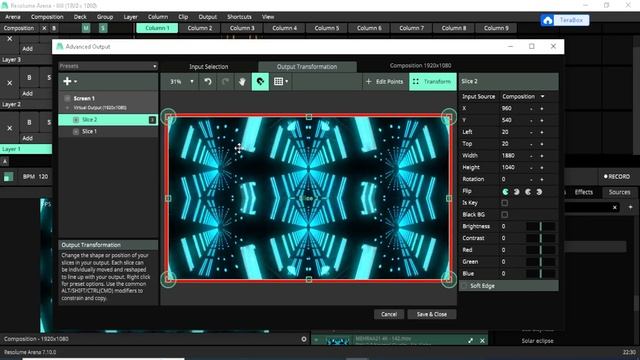Click the Slice 1 row icon
Viewport: 640px width, 360px height.
point(76,131)
